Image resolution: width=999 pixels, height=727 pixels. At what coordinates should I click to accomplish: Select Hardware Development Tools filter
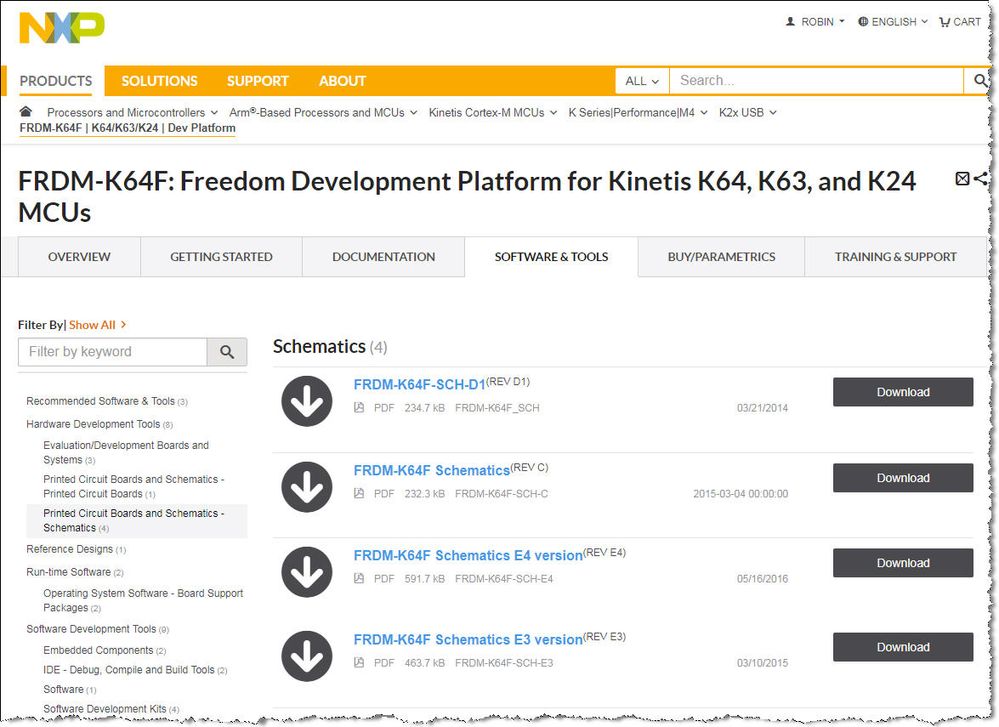click(99, 424)
